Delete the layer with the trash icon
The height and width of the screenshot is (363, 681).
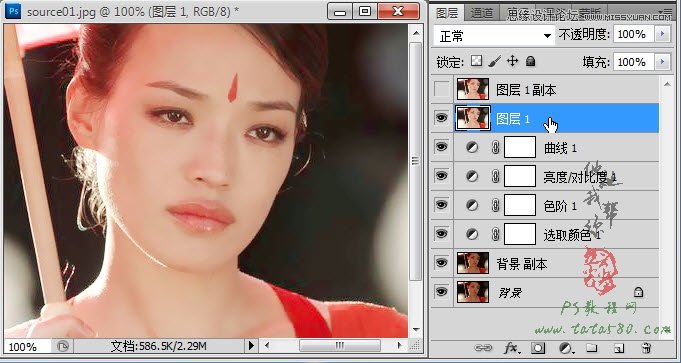pos(646,348)
